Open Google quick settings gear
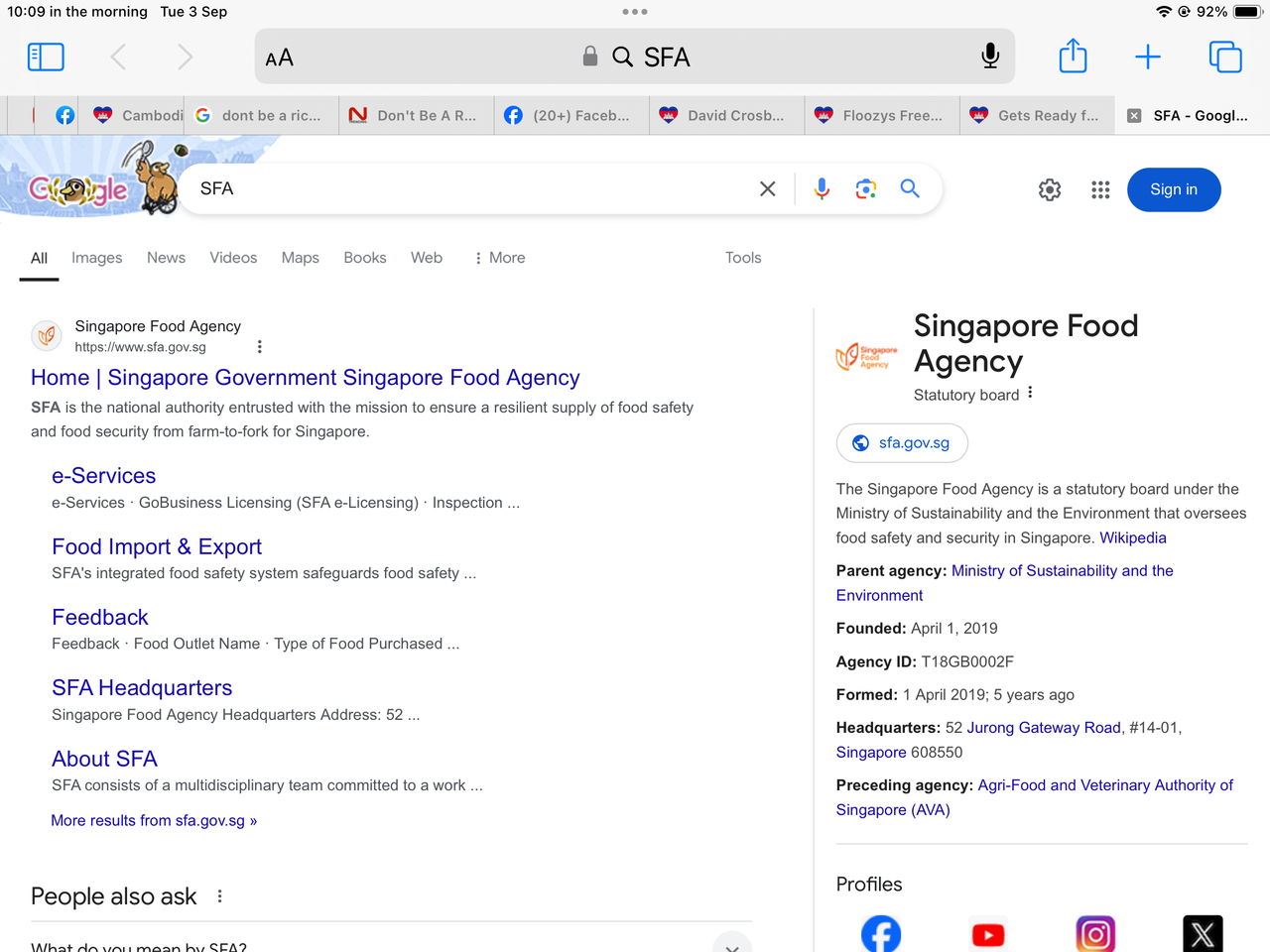The width and height of the screenshot is (1270, 952). (1050, 189)
